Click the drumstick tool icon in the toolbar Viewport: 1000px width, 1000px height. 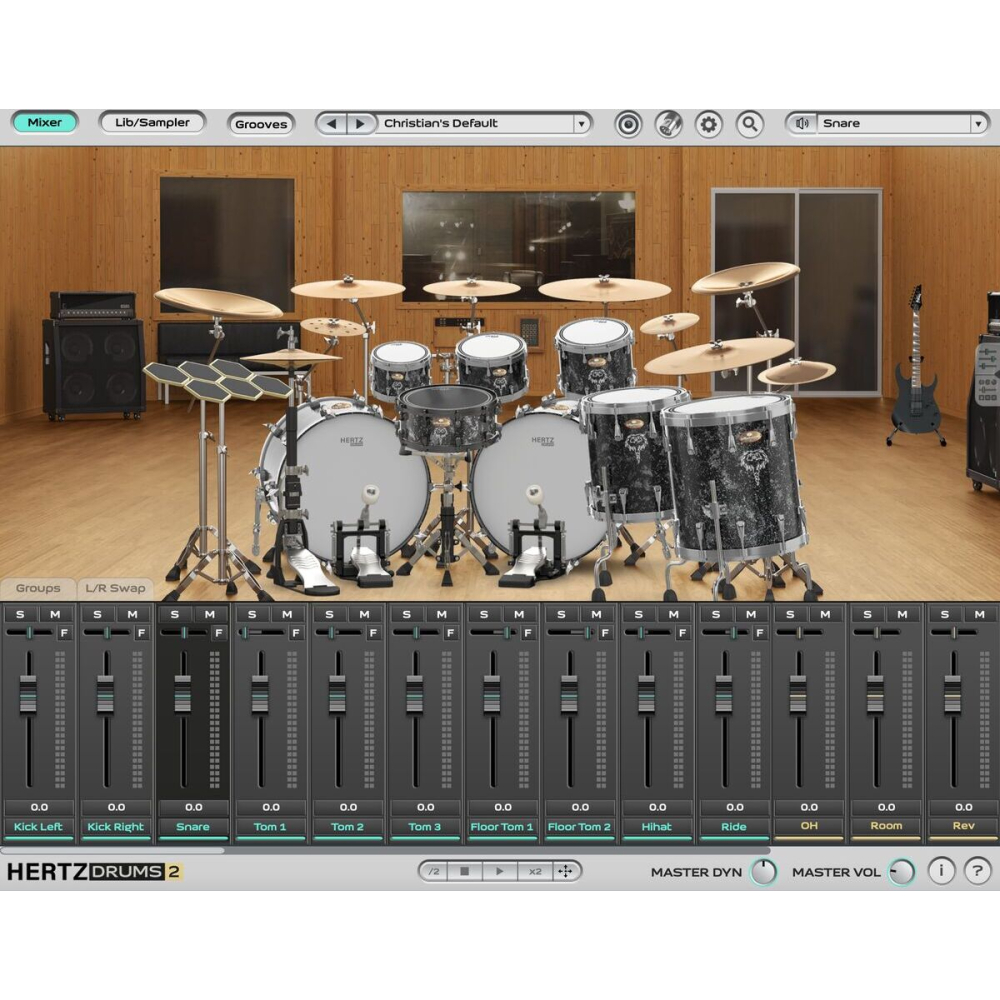[x=668, y=123]
